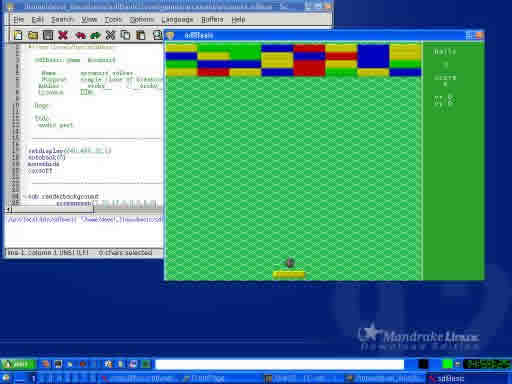Switch to the sdlBasic taskbar entry
Screen dimensions: 512x384
448,379
